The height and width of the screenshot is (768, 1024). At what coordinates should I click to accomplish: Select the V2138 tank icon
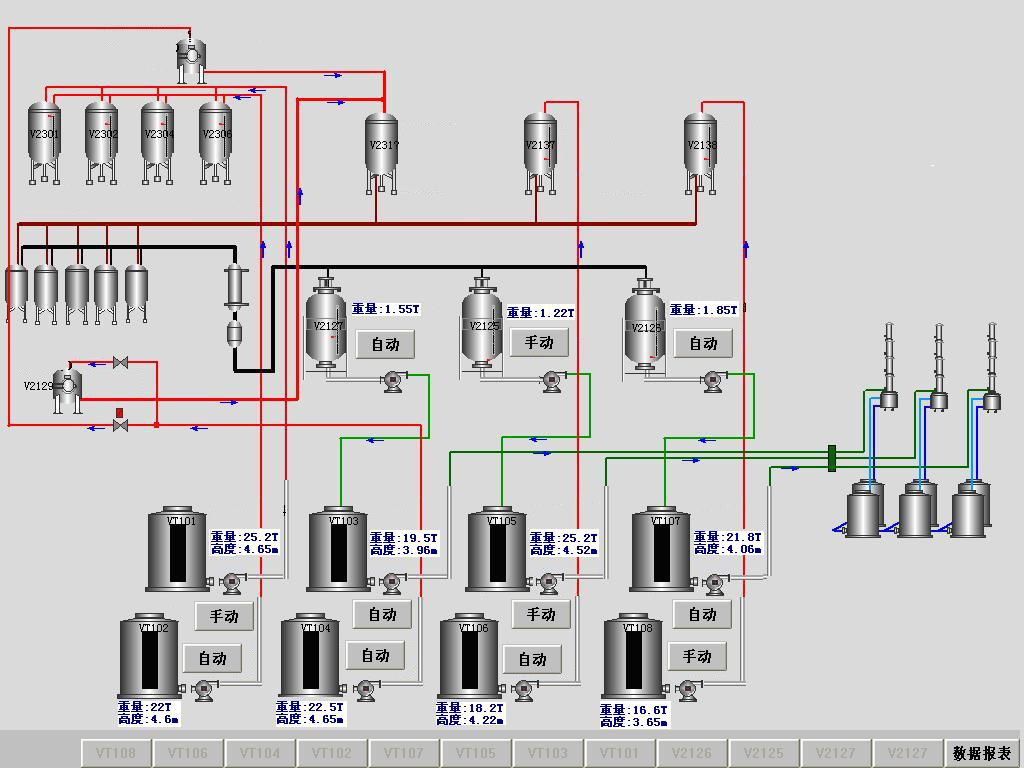[701, 148]
